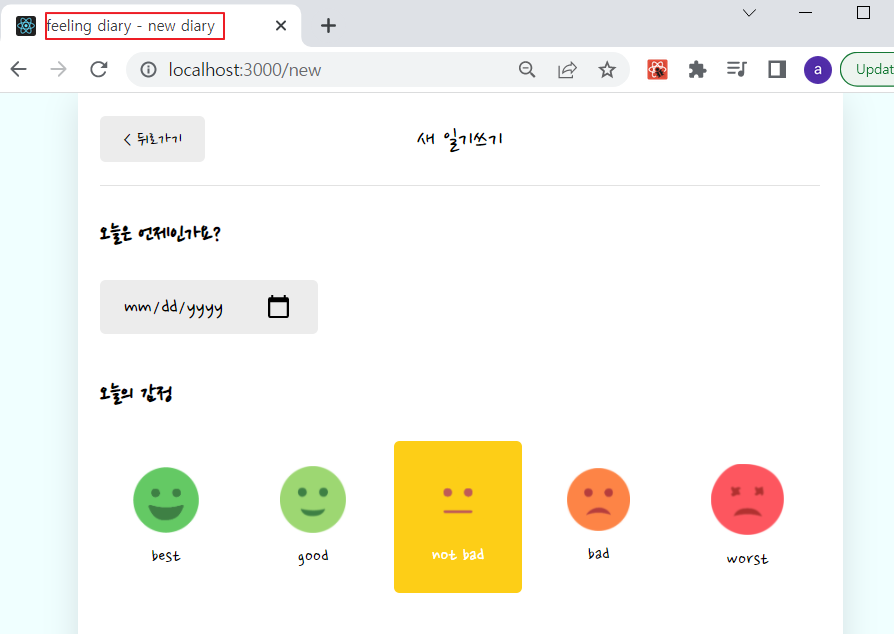Image resolution: width=894 pixels, height=634 pixels.
Task: Click the React favicon on the tab
Action: pyautogui.click(x=26, y=26)
